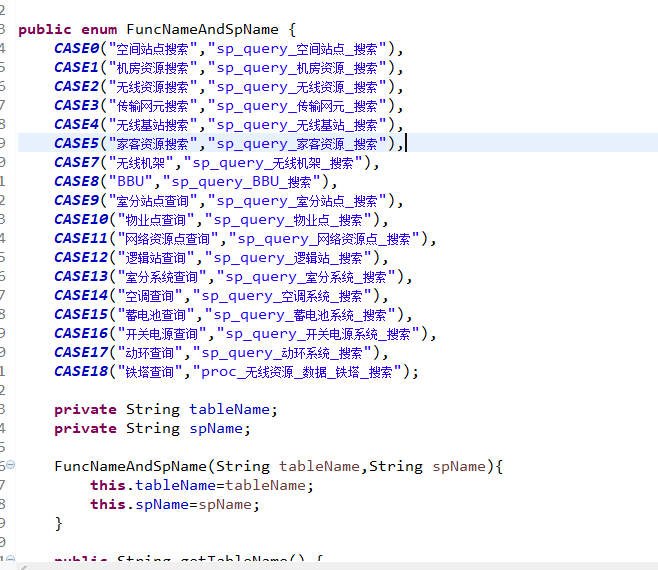Select the CASE17 enum constant
The image size is (658, 570).
(x=81, y=352)
